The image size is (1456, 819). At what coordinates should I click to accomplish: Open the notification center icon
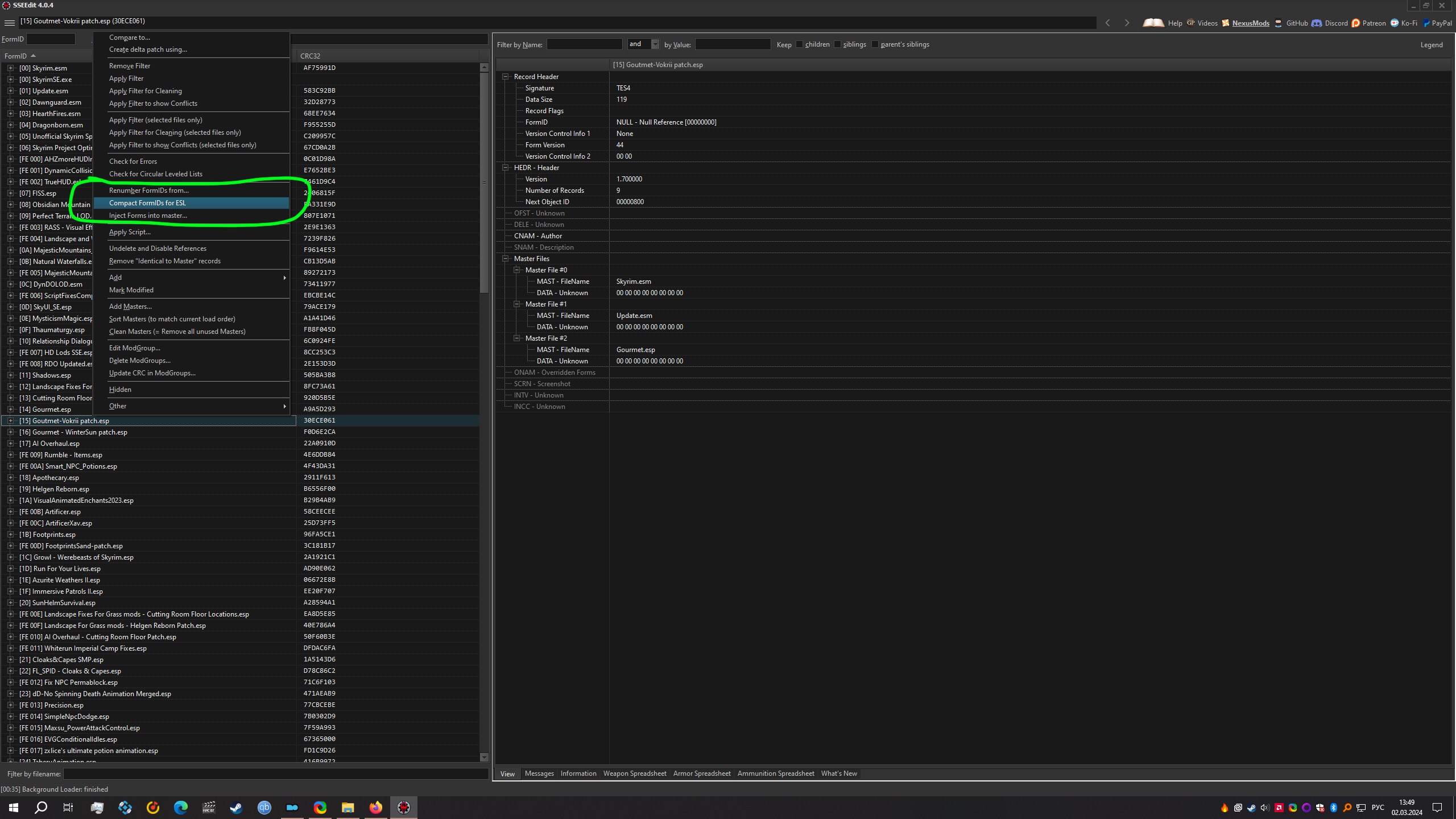[x=1438, y=807]
